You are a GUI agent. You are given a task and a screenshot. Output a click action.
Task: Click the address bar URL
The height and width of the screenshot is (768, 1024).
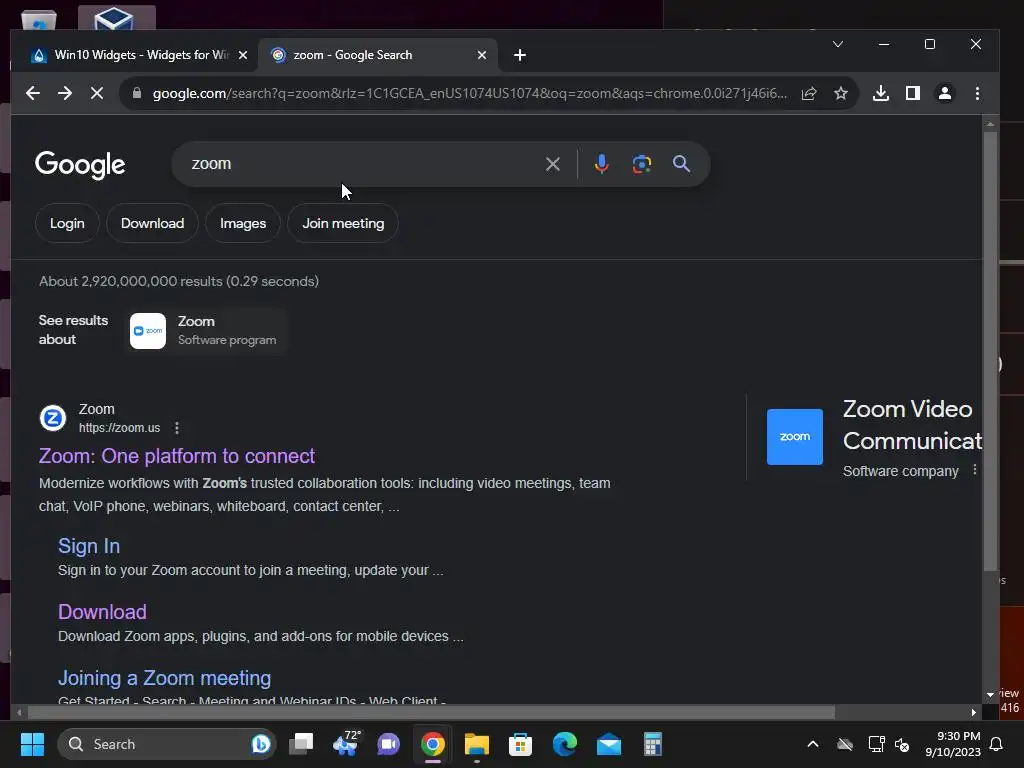470,93
